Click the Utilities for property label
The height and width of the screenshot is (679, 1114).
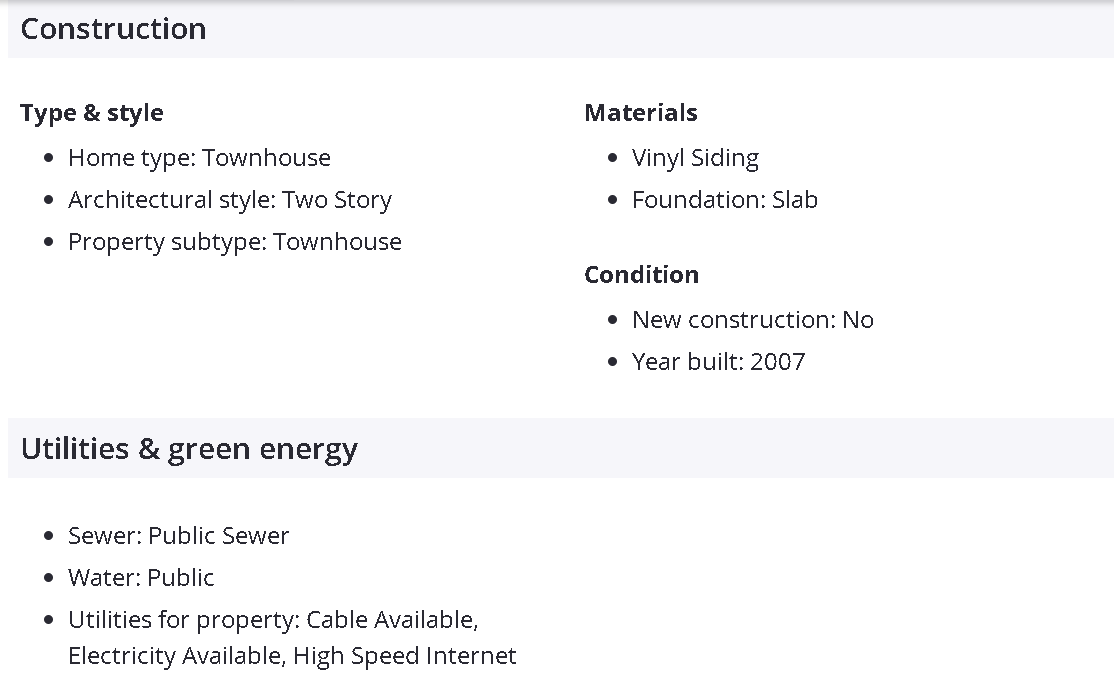click(184, 620)
